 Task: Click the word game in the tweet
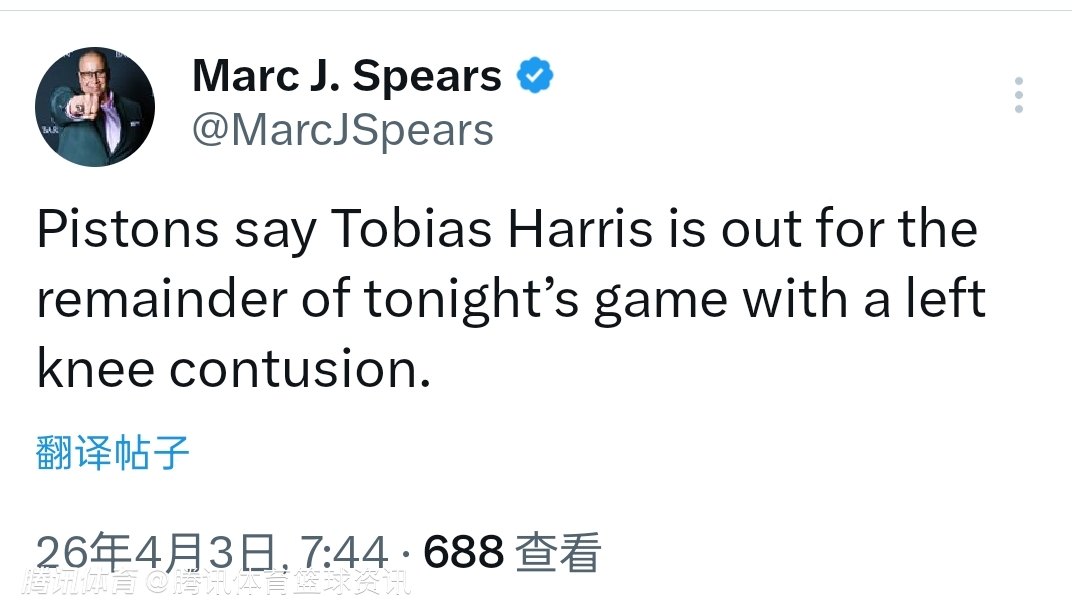coord(660,299)
